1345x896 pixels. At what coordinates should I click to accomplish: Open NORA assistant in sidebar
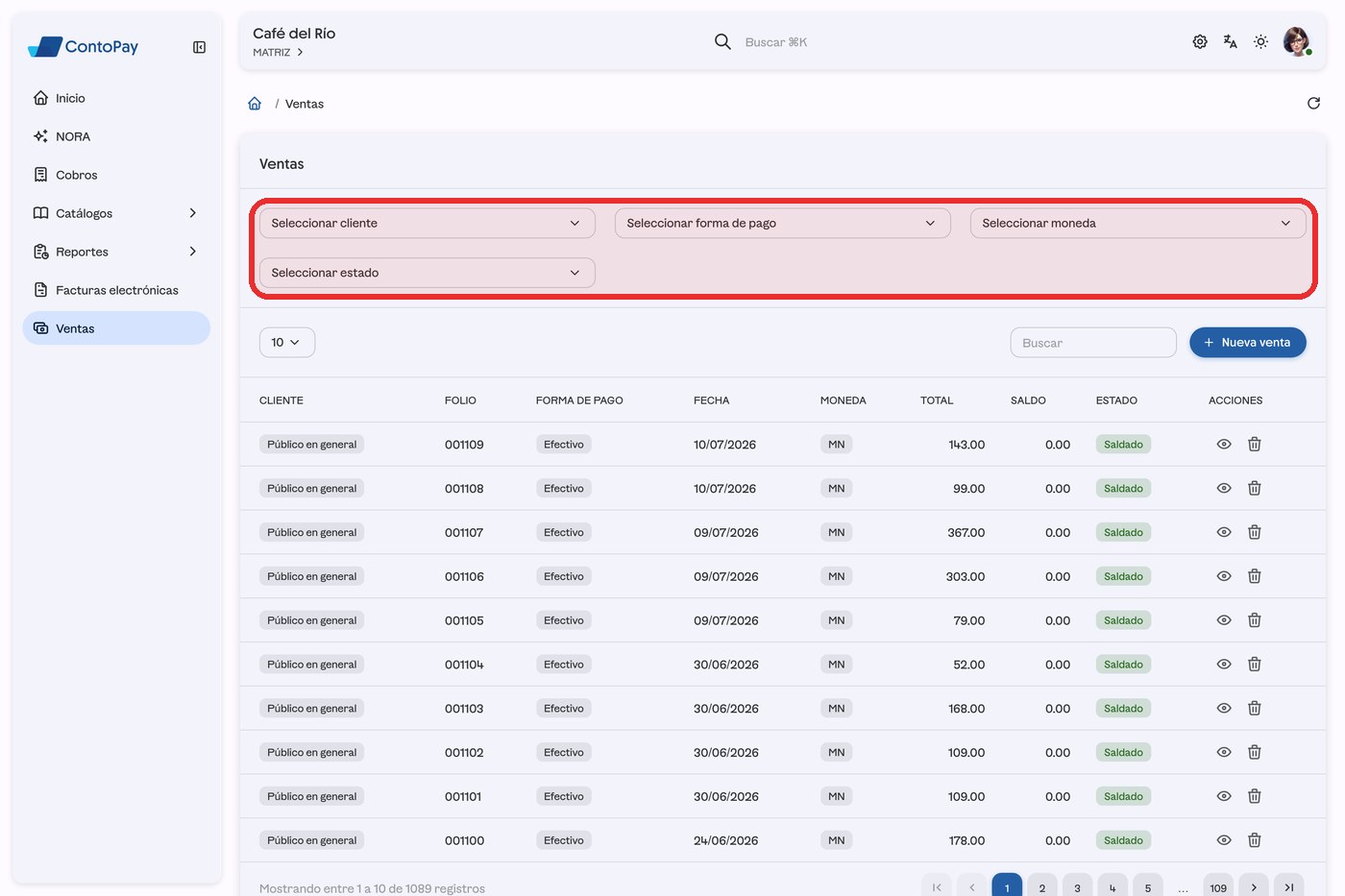[116, 136]
